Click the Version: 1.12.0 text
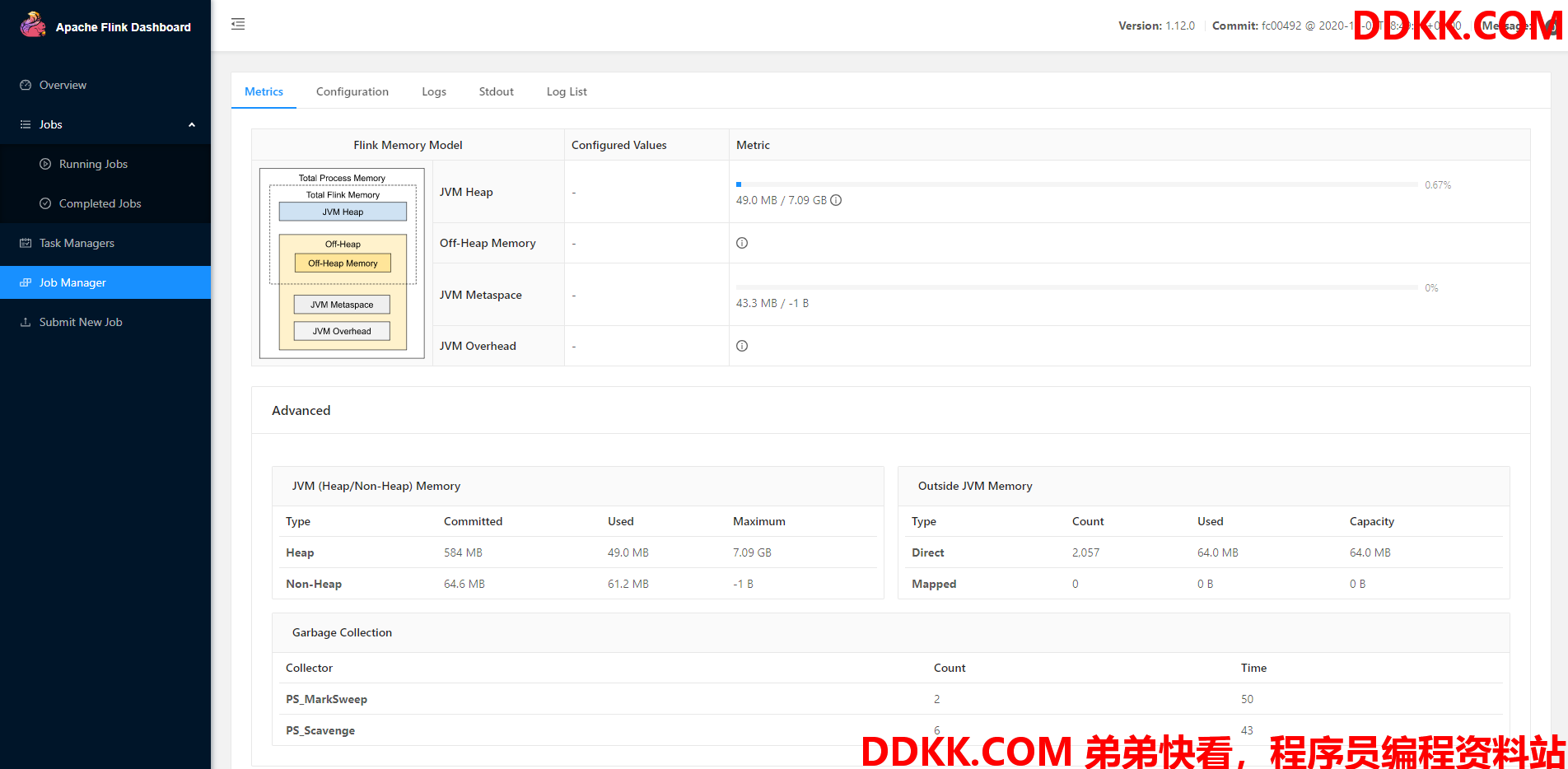The height and width of the screenshot is (769, 1568). (1156, 26)
